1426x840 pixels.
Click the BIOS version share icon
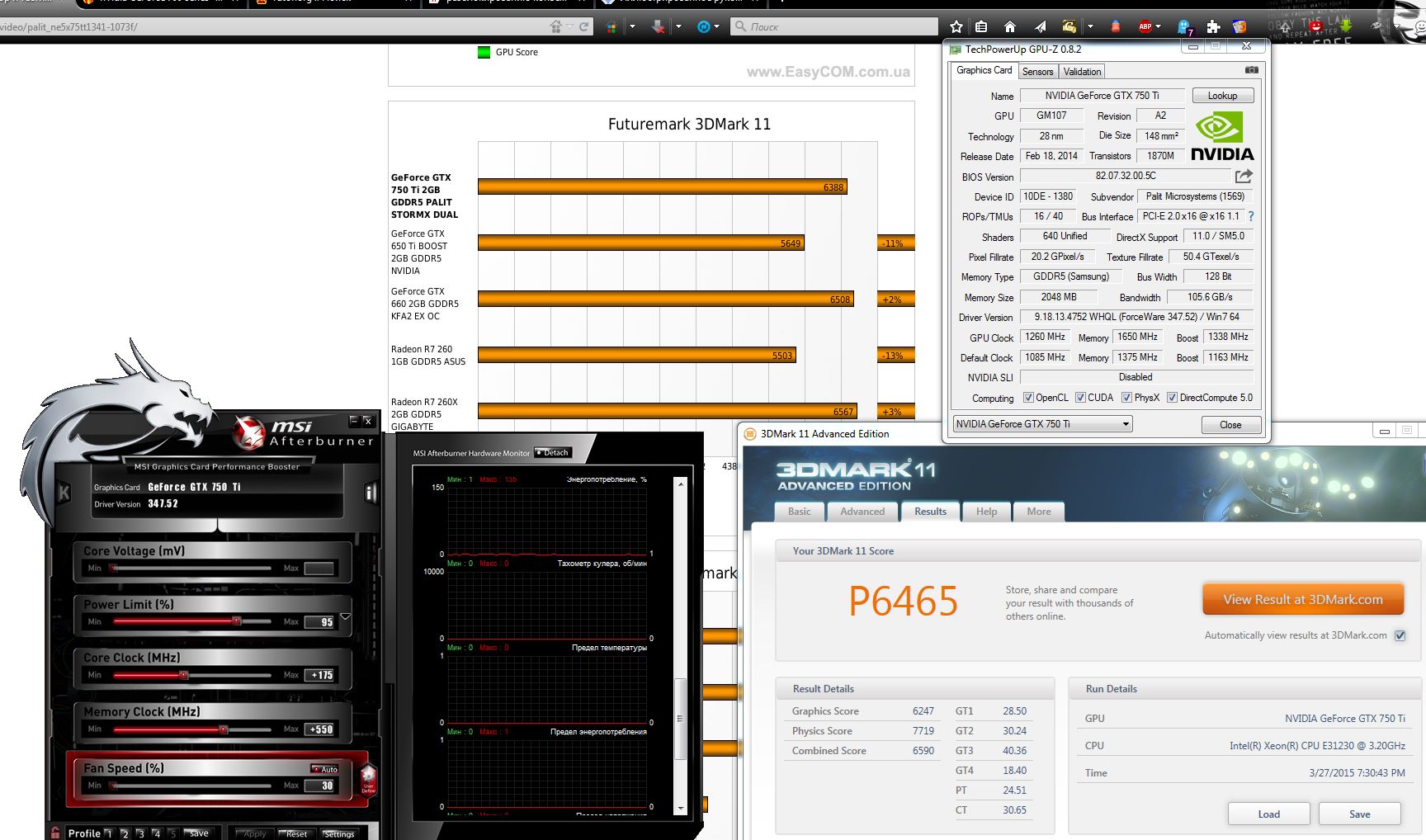pyautogui.click(x=1244, y=176)
